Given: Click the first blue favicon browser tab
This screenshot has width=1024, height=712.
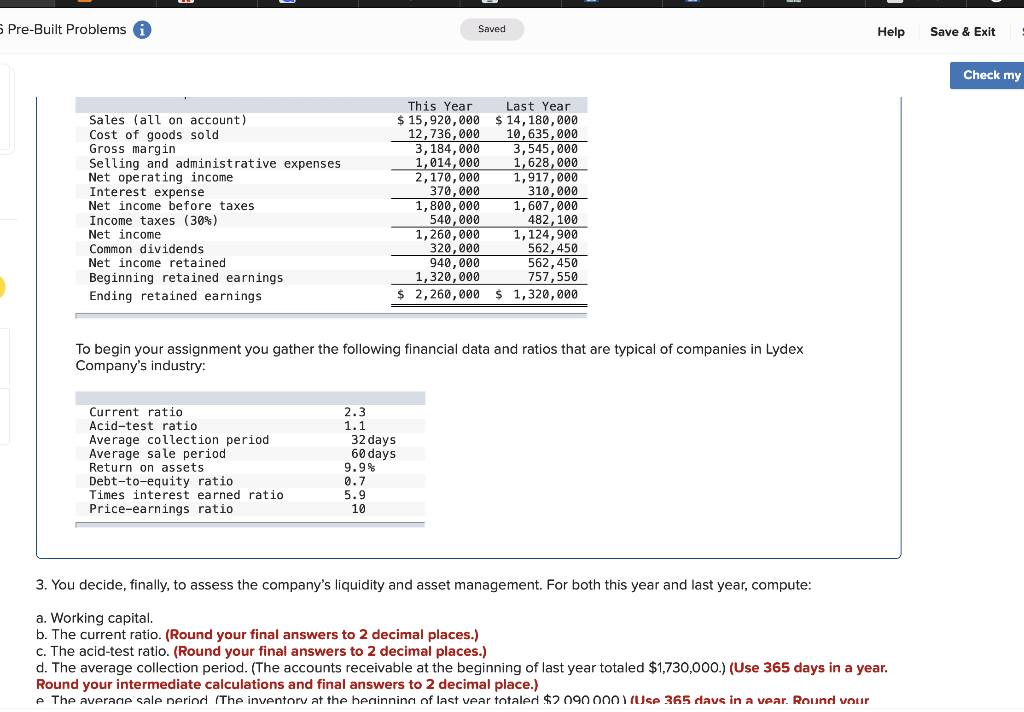Looking at the screenshot, I should coord(287,3).
